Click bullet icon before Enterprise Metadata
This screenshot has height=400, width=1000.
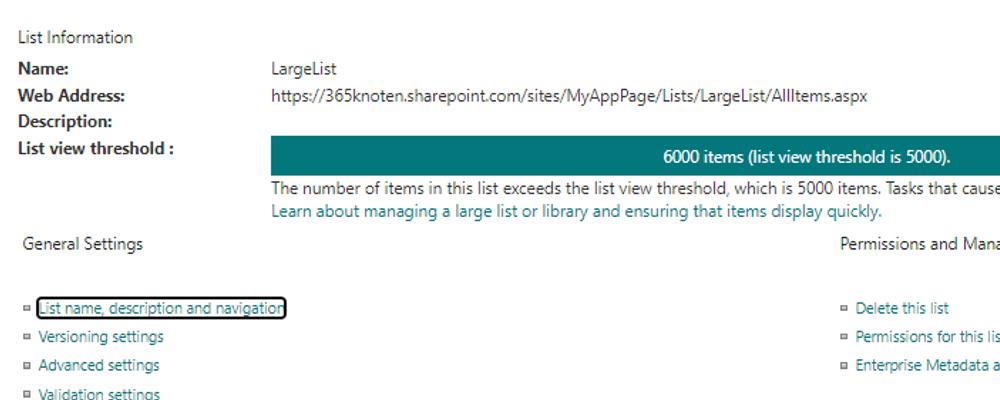coord(844,366)
